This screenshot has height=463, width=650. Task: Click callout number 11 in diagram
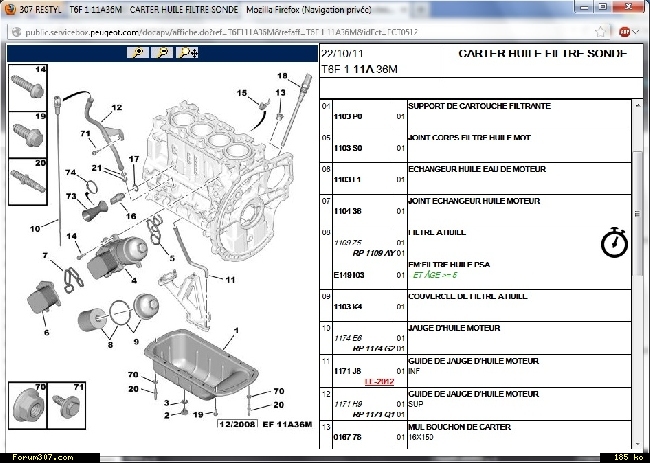tap(230, 280)
